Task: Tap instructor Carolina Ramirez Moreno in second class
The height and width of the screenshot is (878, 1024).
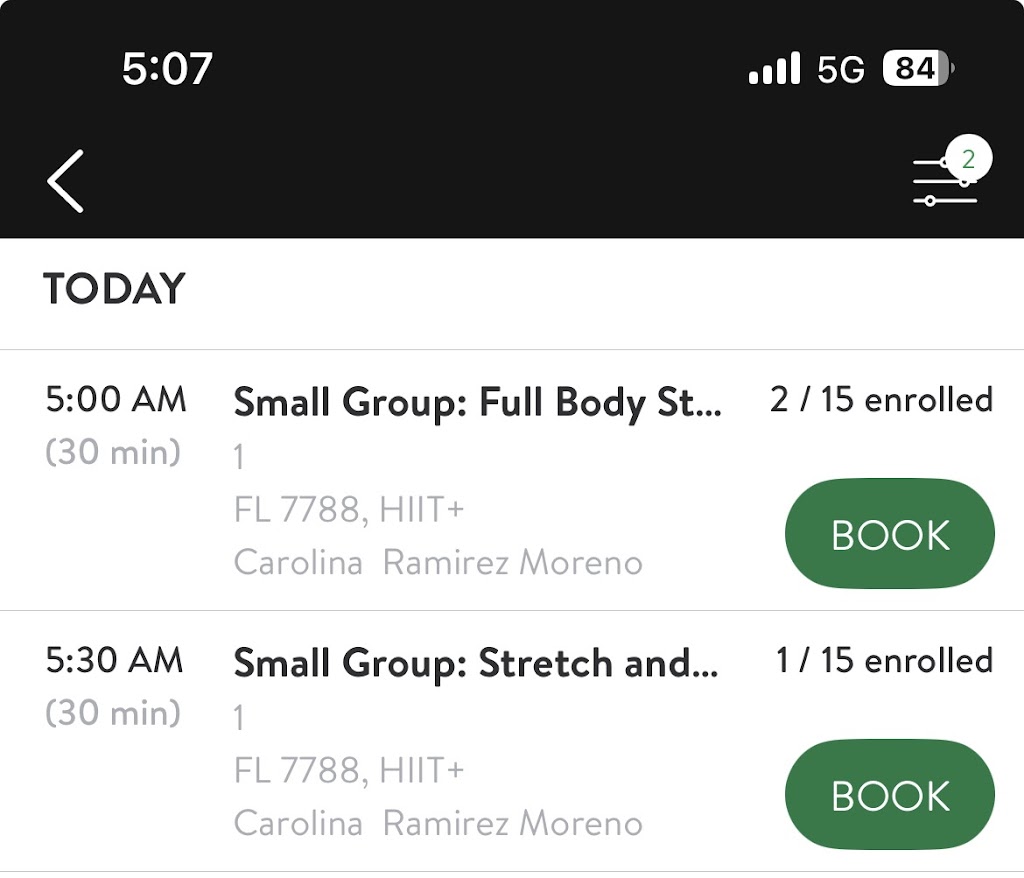Action: 437,823
